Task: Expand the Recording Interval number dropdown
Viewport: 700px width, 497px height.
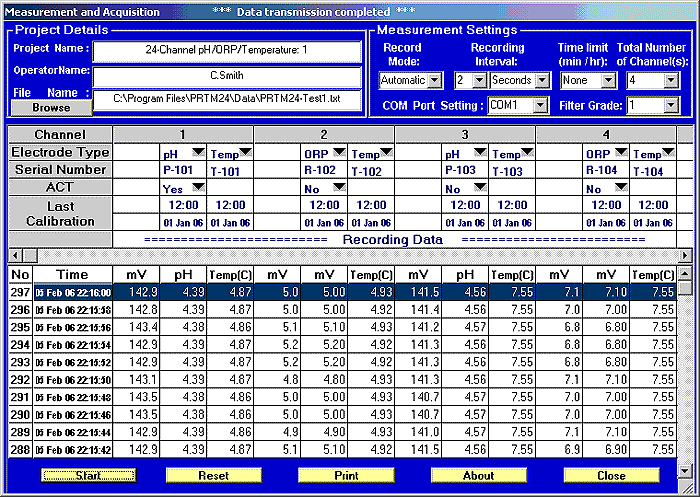Action: 479,81
